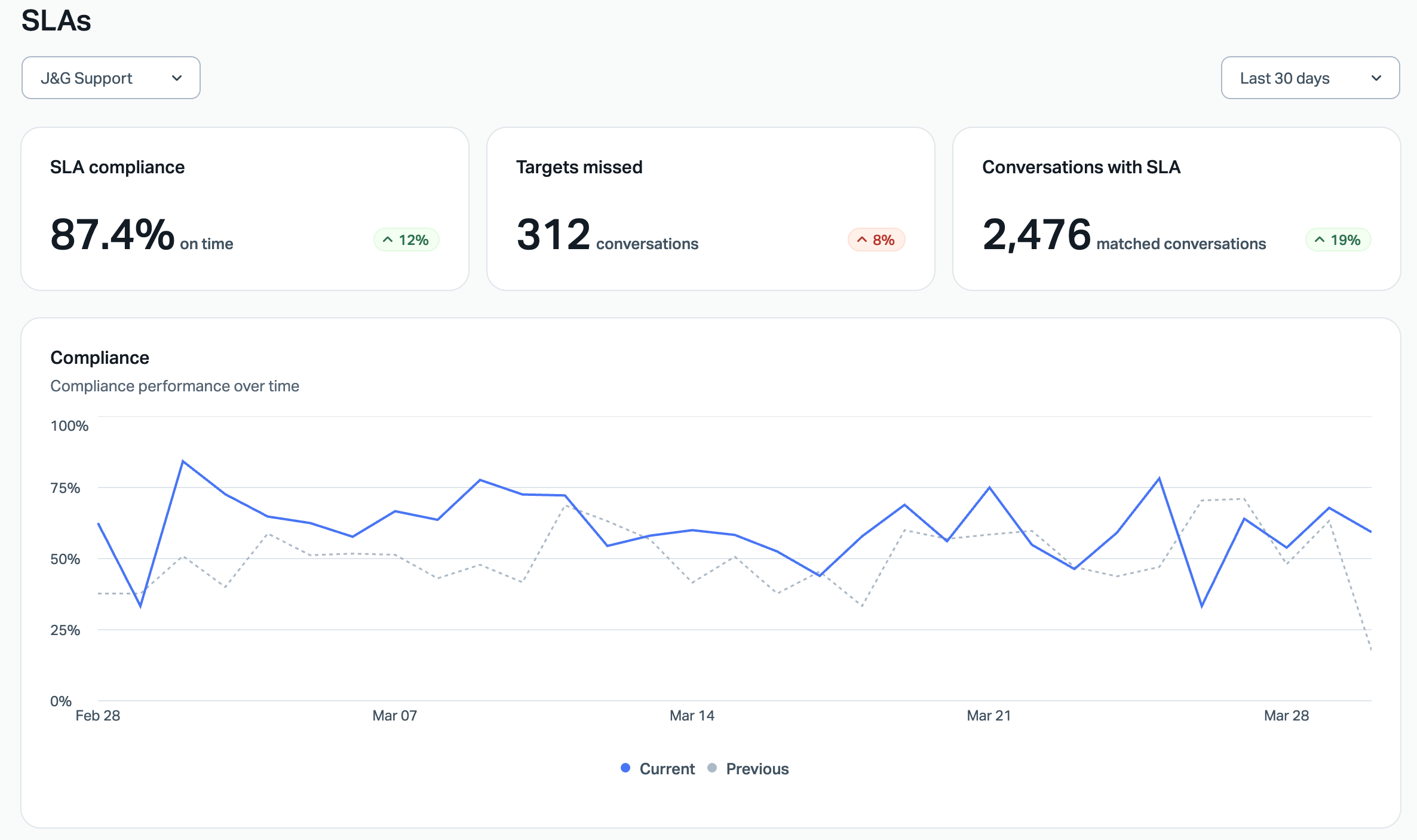This screenshot has height=840, width=1417.
Task: Click the Mar 21 axis label
Action: click(989, 716)
